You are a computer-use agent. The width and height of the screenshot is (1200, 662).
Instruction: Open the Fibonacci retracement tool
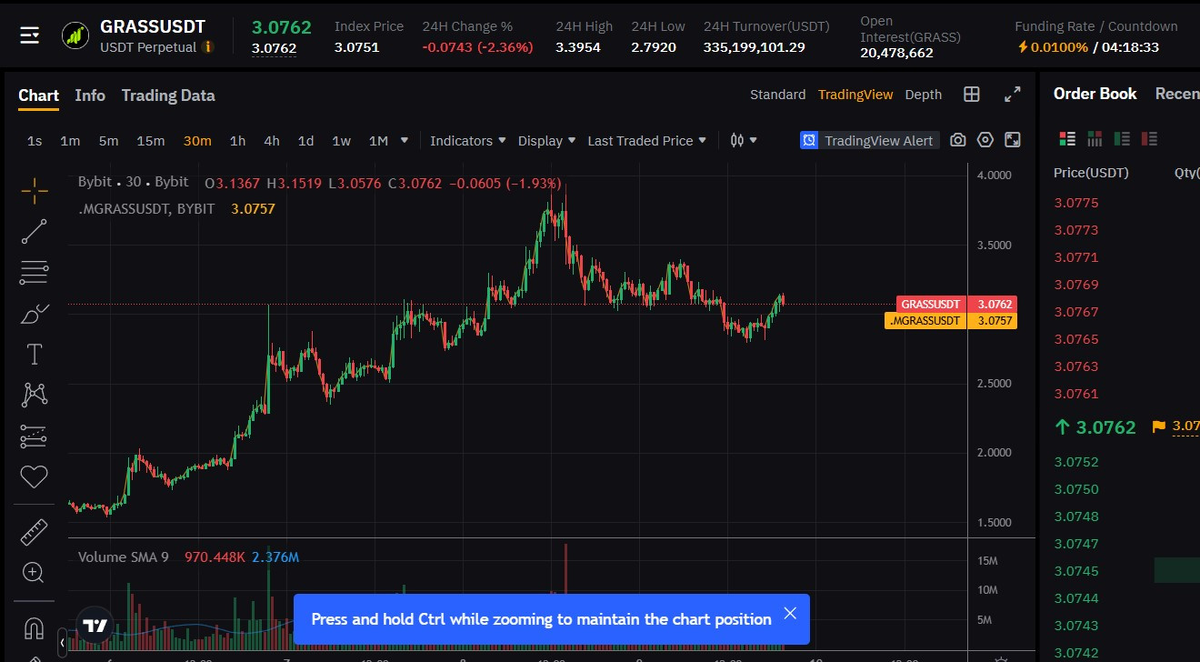(34, 272)
